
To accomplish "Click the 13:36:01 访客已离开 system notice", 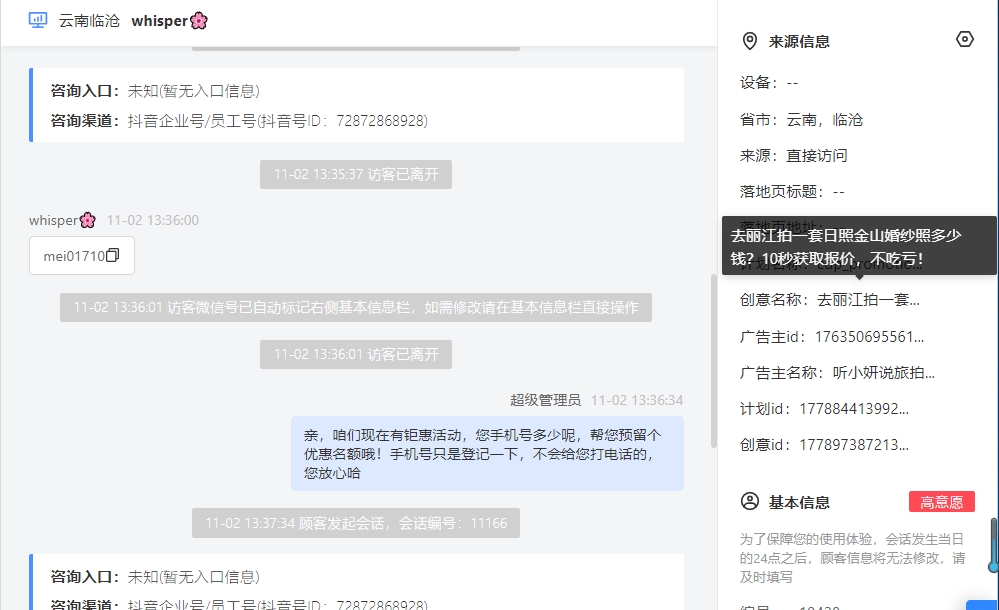I will pyautogui.click(x=356, y=354).
